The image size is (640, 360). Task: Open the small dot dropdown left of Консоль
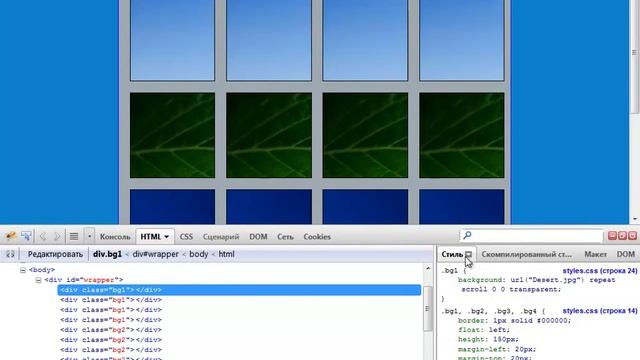coord(89,236)
